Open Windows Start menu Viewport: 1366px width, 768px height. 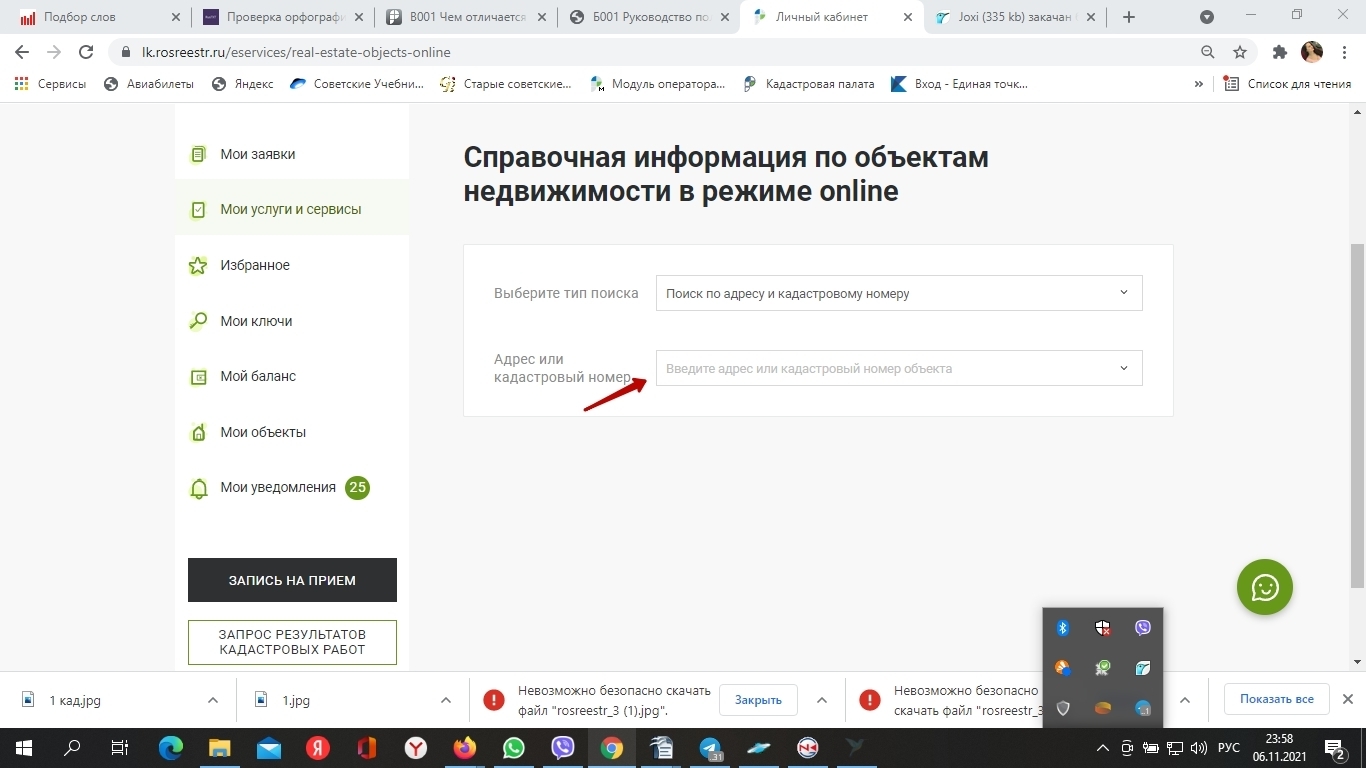(x=23, y=748)
